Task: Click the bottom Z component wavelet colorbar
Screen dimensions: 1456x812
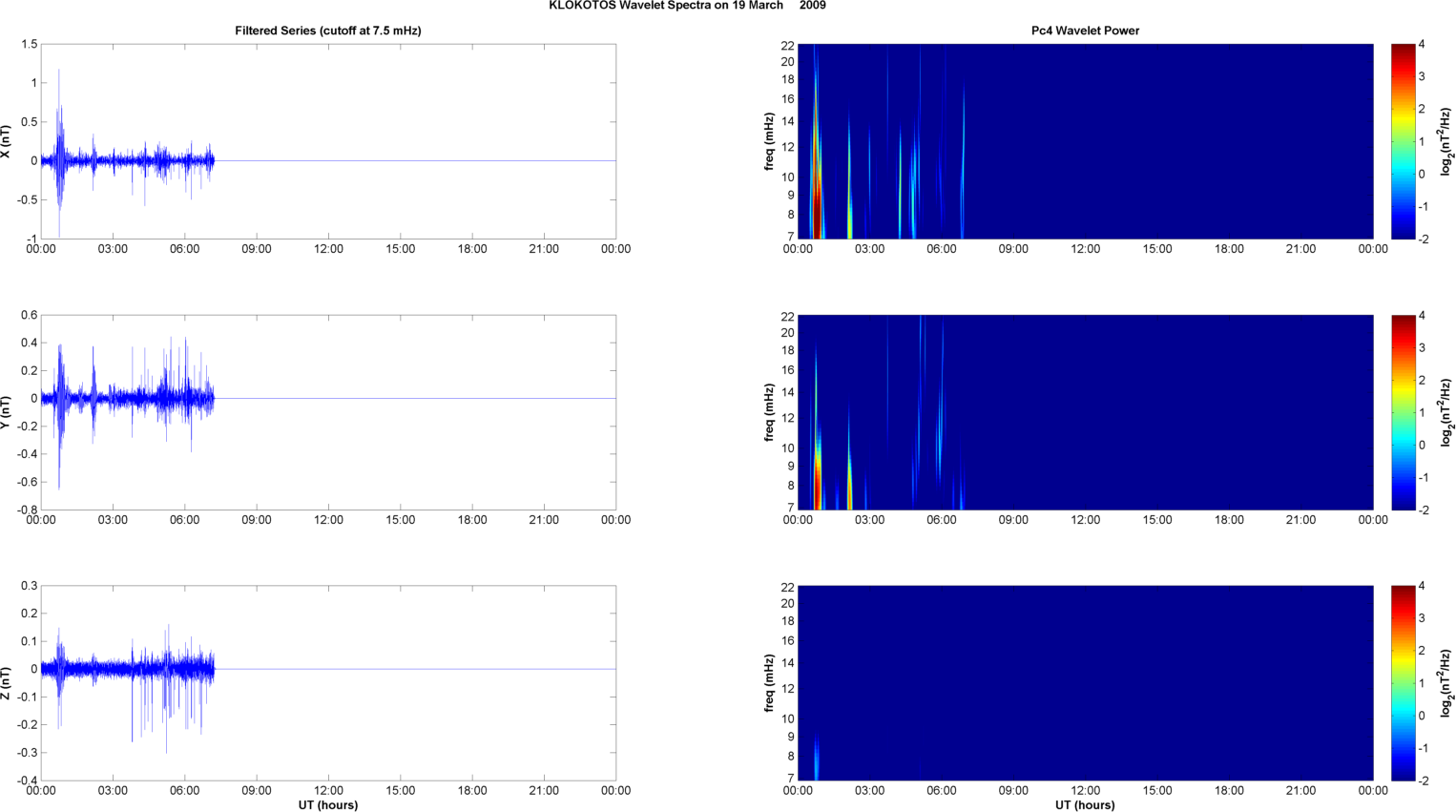Action: click(x=1403, y=683)
